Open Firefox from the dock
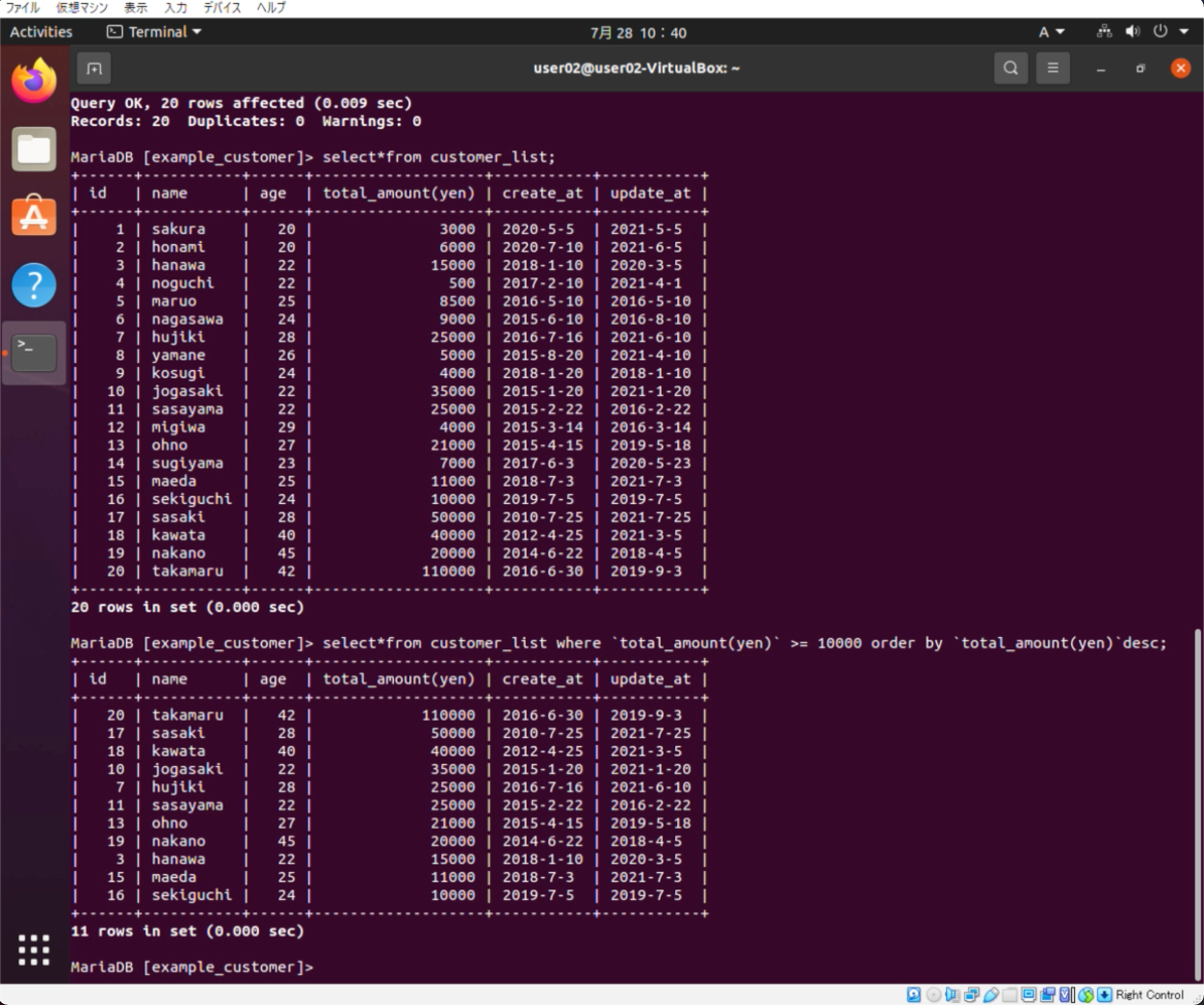This screenshot has height=1005, width=1204. click(34, 82)
